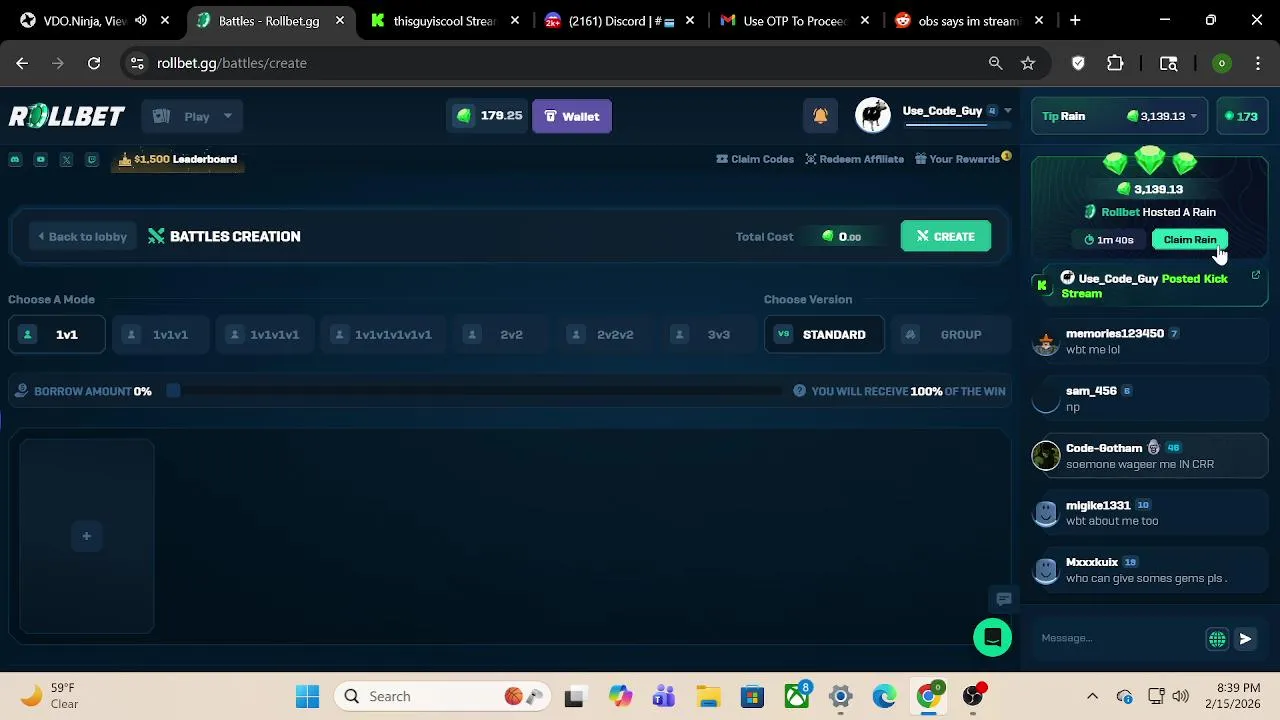This screenshot has width=1280, height=720.
Task: Adjust the Borrow Amount slider handle
Action: tap(173, 391)
